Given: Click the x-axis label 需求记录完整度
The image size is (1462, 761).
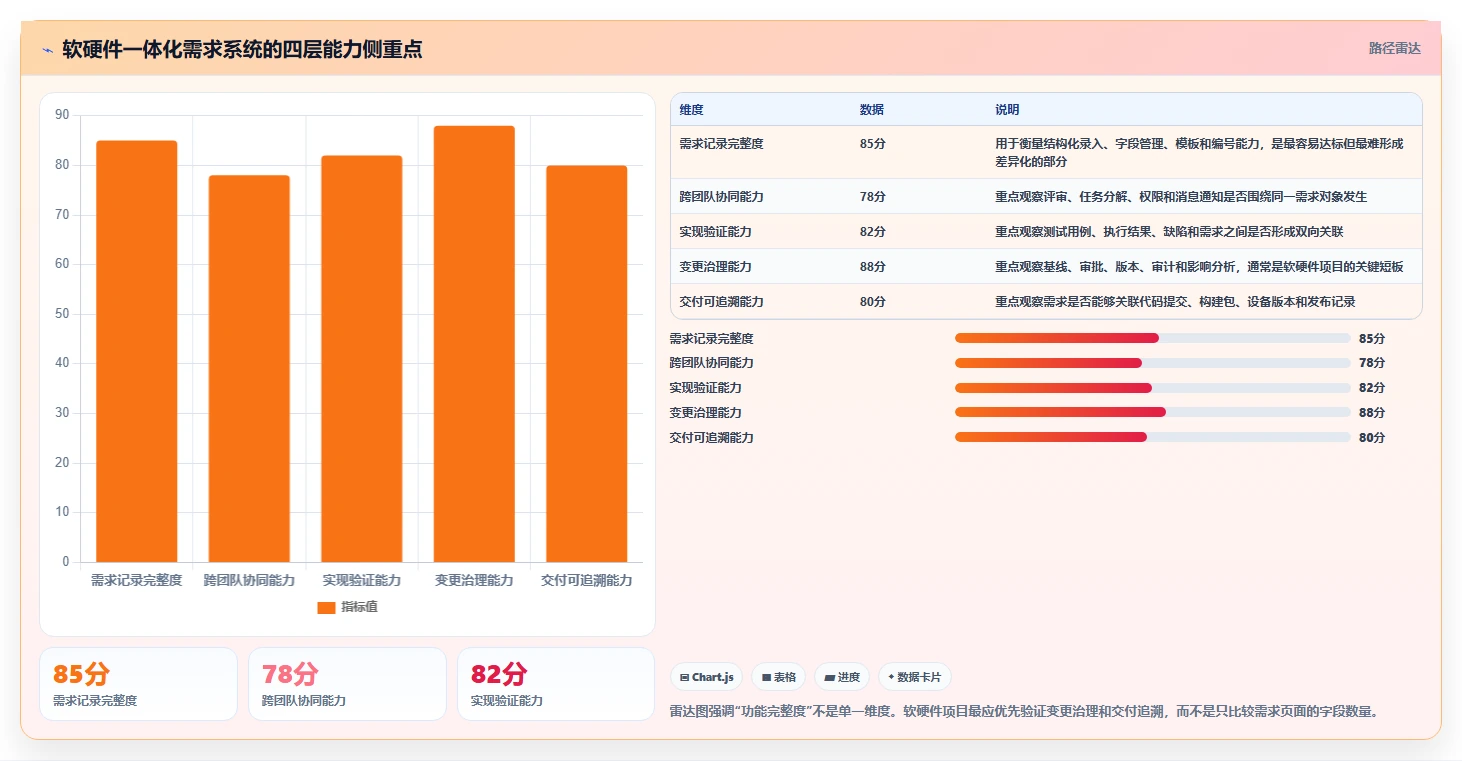Looking at the screenshot, I should (x=137, y=580).
